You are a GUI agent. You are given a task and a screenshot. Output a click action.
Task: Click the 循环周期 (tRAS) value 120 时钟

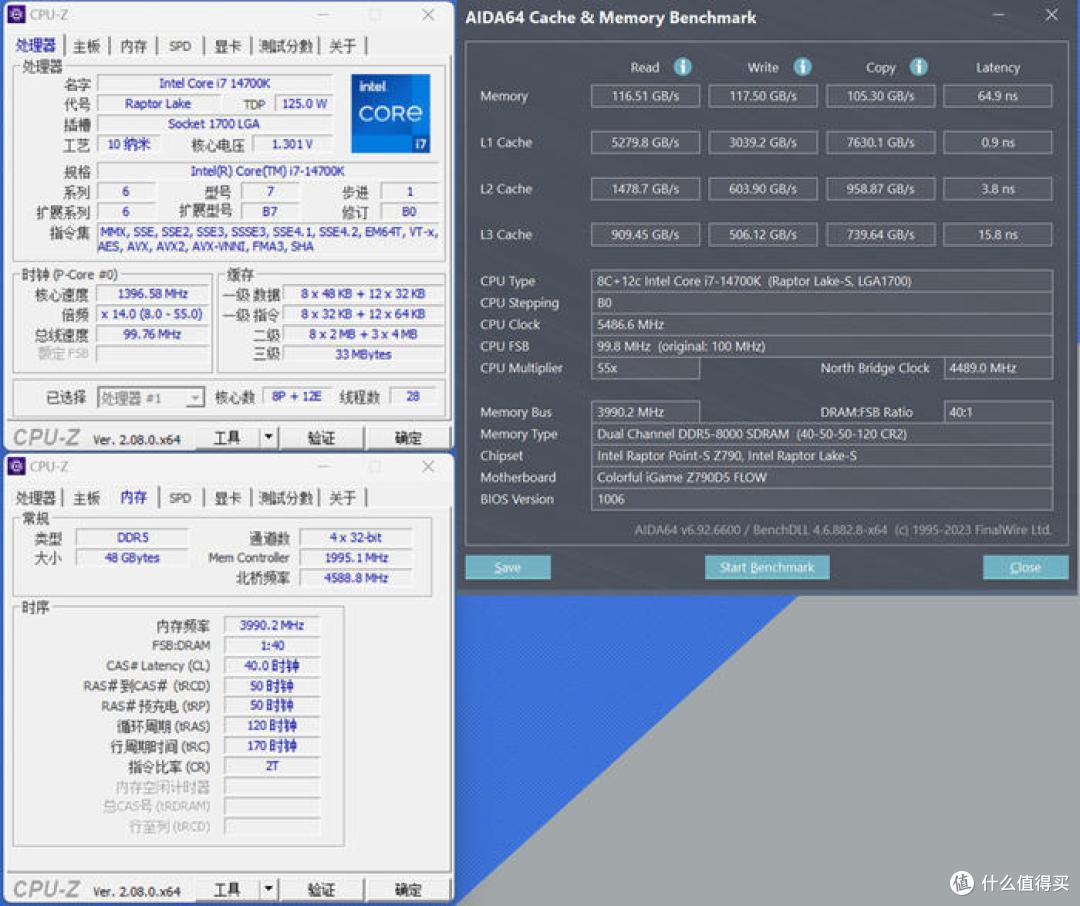pyautogui.click(x=272, y=725)
